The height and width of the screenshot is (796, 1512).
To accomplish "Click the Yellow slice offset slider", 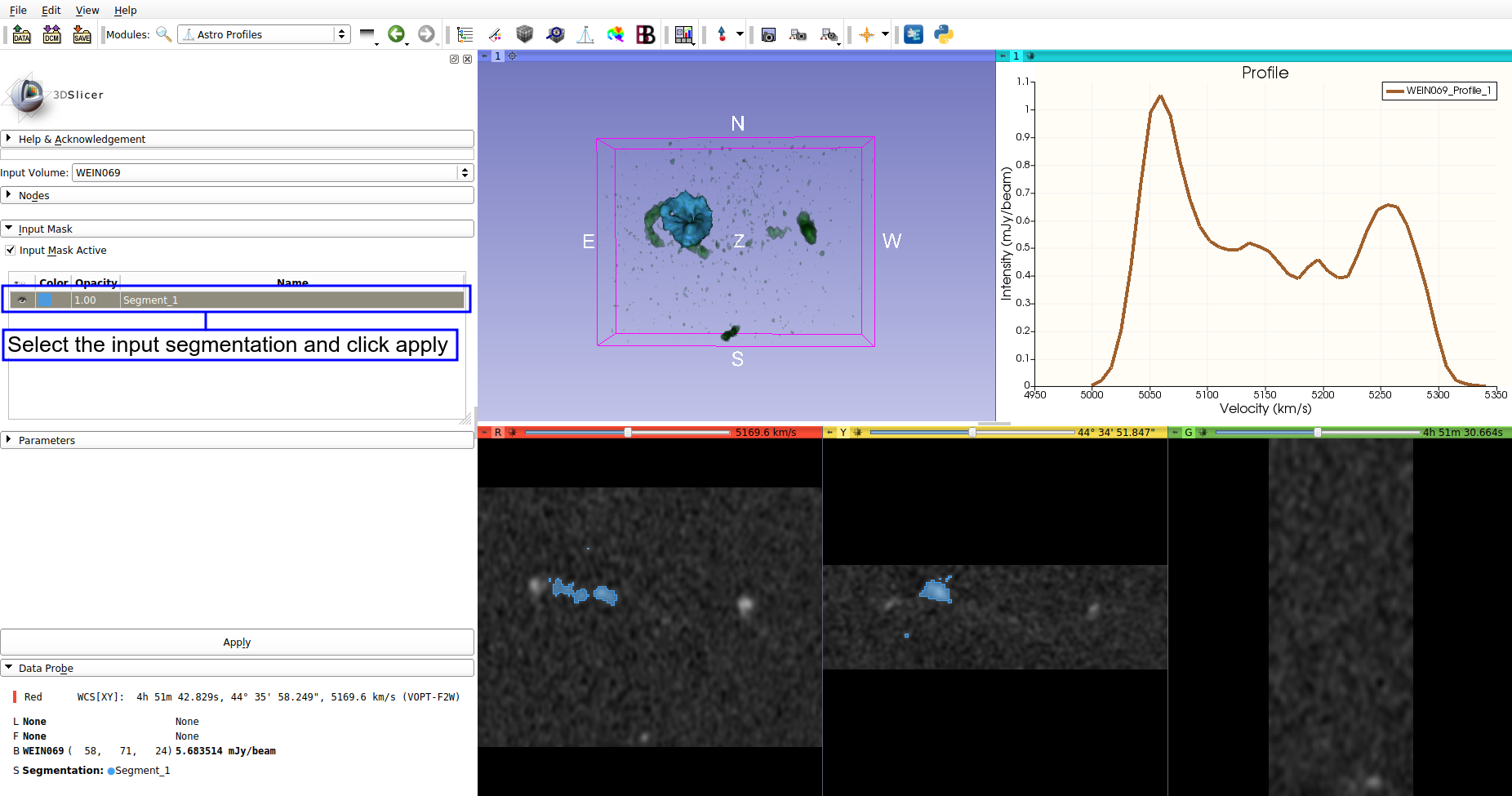I will click(x=972, y=433).
